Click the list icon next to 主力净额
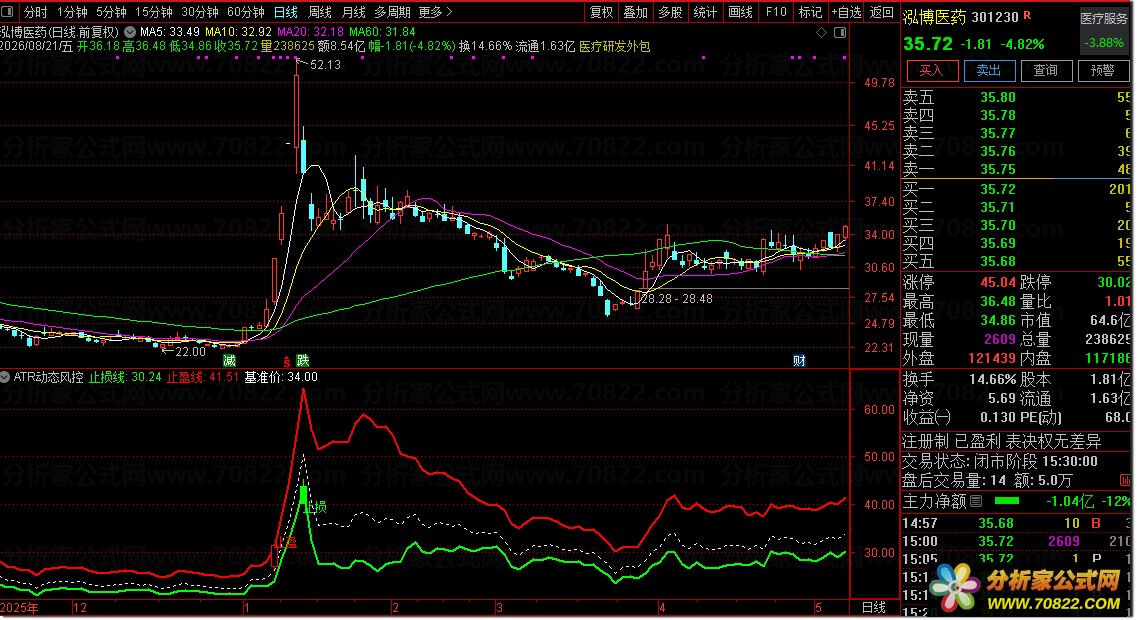This screenshot has height=620, width=1137. pos(976,500)
